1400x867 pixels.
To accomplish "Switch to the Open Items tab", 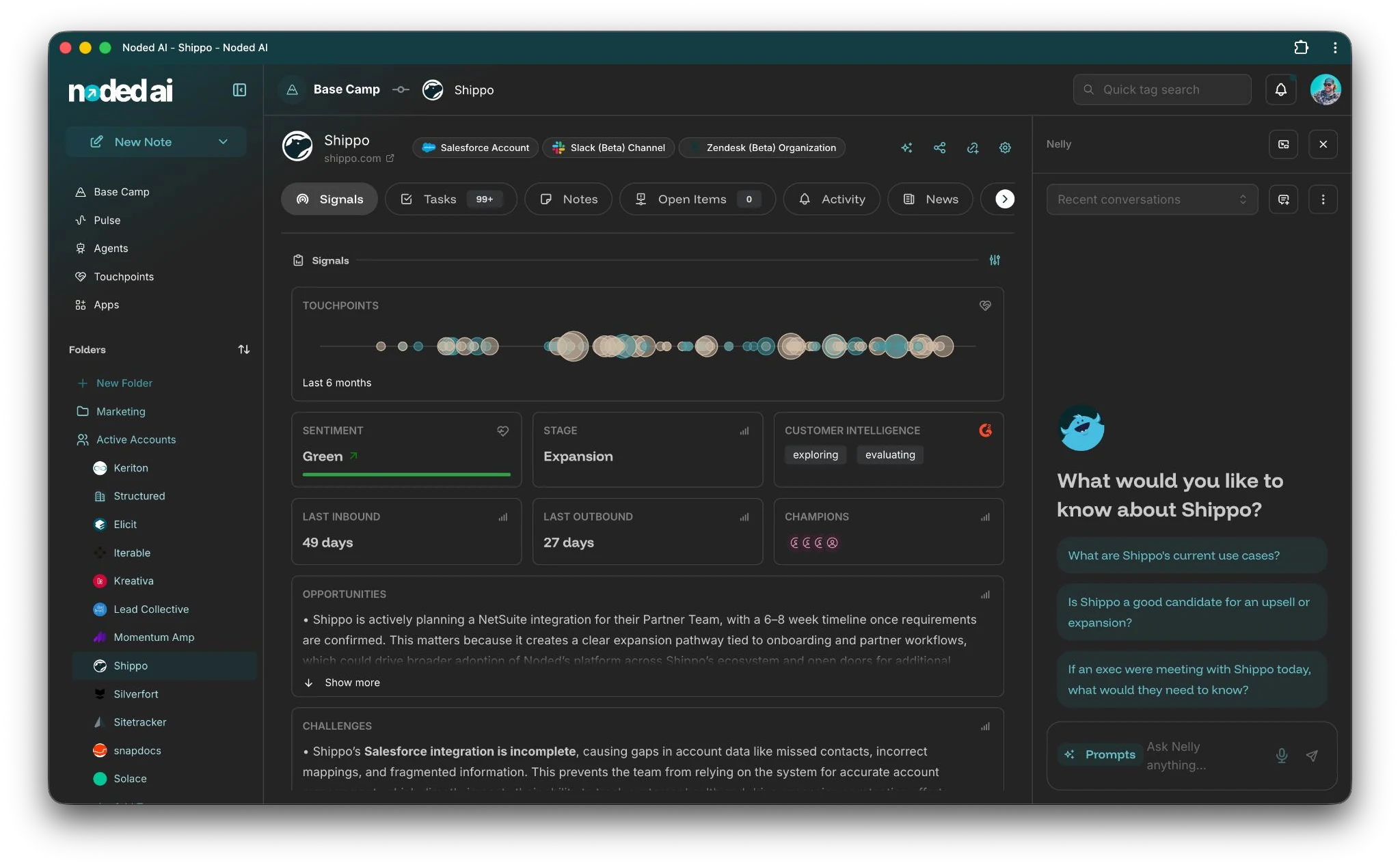I will 697,199.
